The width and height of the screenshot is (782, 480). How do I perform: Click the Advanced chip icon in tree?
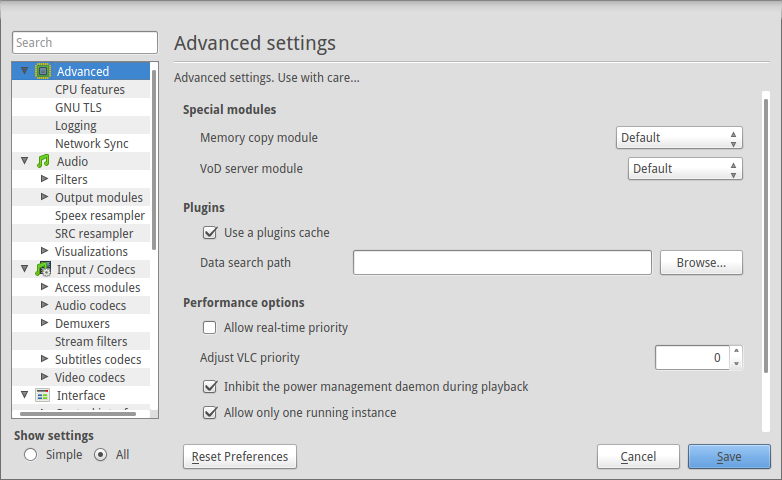pos(43,71)
